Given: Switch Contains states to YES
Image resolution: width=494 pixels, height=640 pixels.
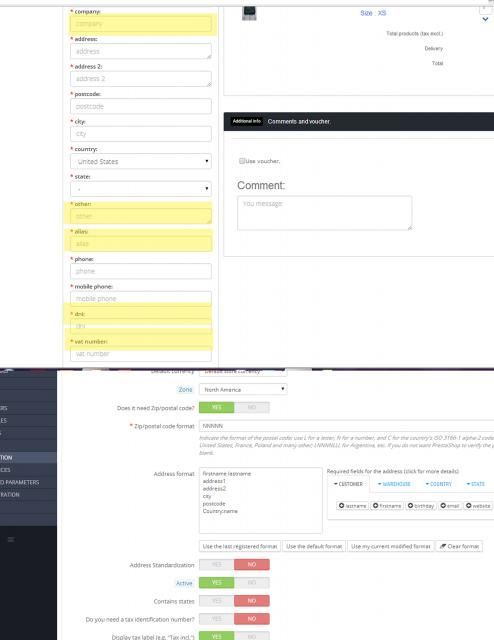Looking at the screenshot, I should [217, 601].
